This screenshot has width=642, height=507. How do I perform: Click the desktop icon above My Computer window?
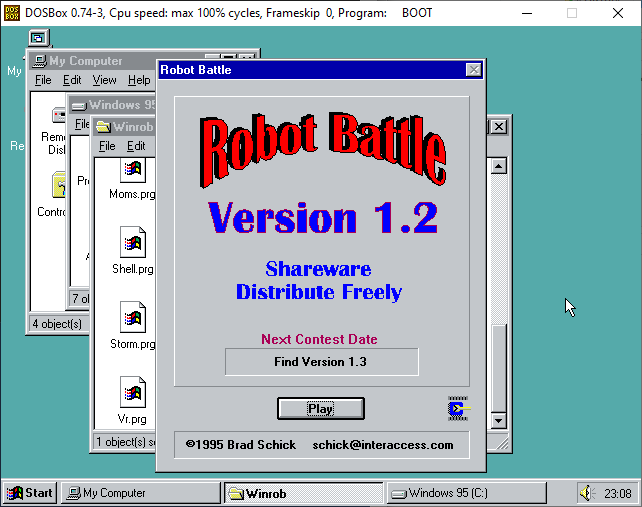tap(38, 38)
